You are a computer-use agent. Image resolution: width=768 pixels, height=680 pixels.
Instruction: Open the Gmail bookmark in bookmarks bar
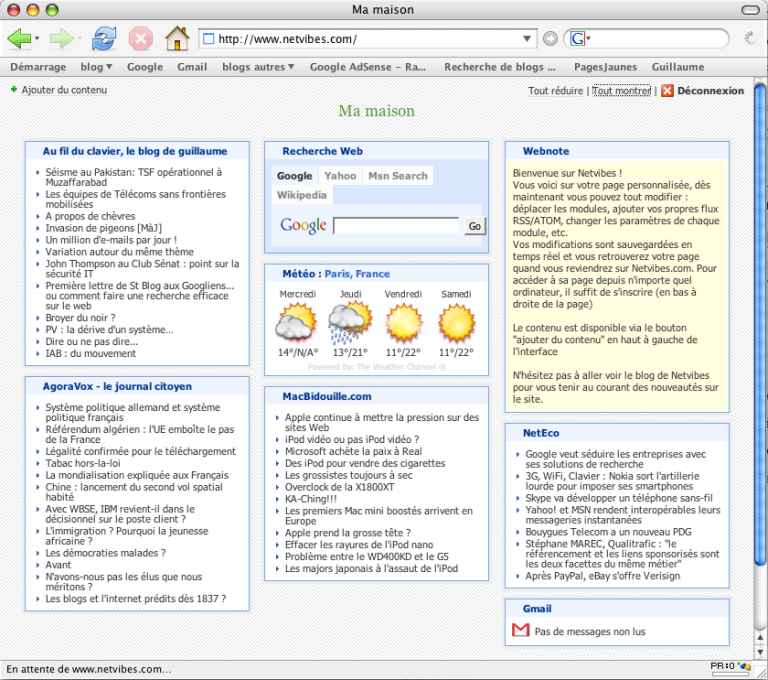[192, 67]
